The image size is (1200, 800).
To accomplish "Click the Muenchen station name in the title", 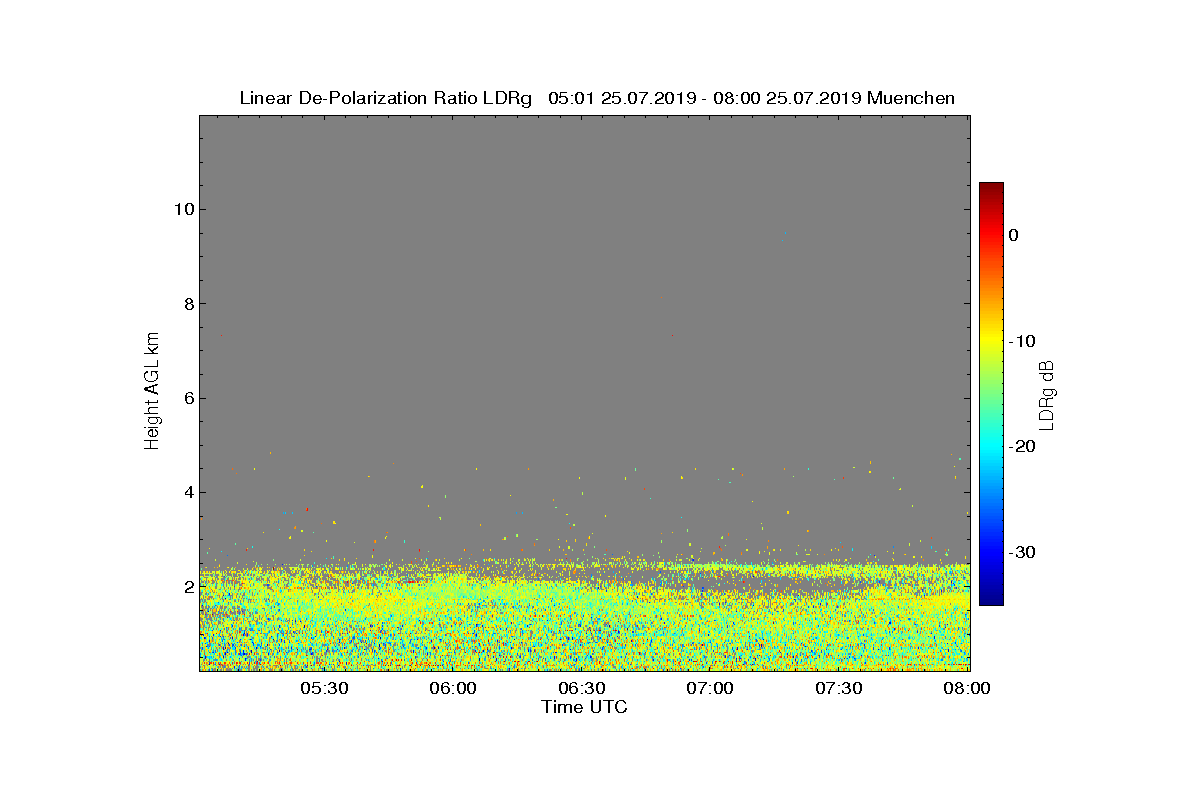I will pyautogui.click(x=911, y=98).
